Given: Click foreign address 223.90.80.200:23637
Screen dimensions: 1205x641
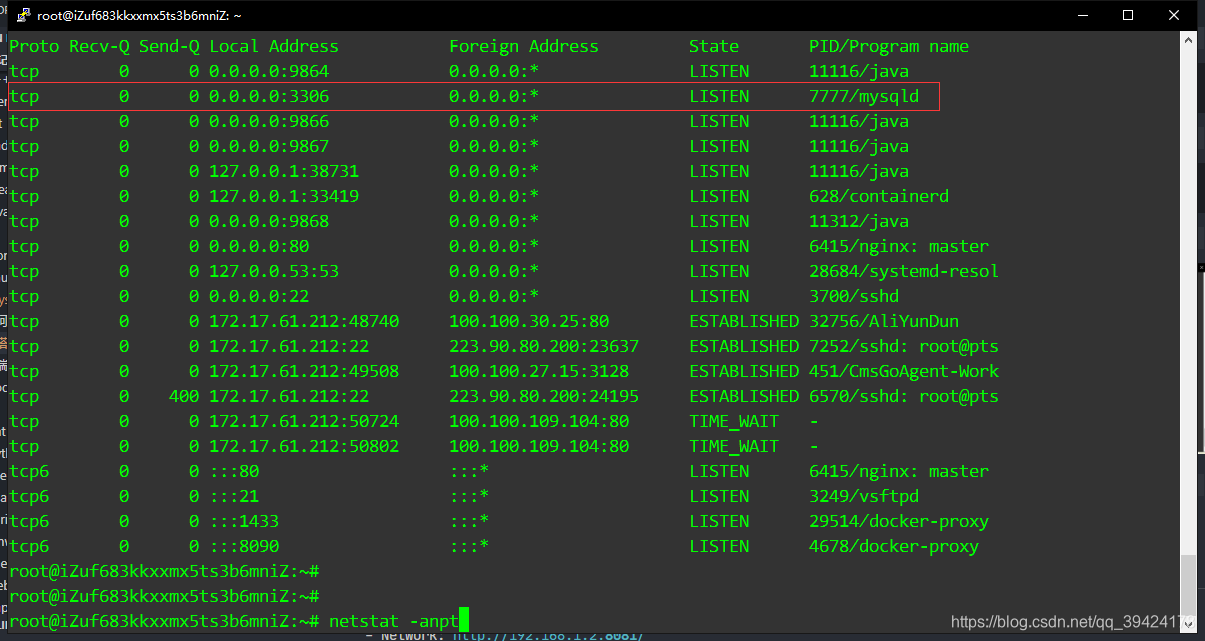Looking at the screenshot, I should pyautogui.click(x=544, y=346).
